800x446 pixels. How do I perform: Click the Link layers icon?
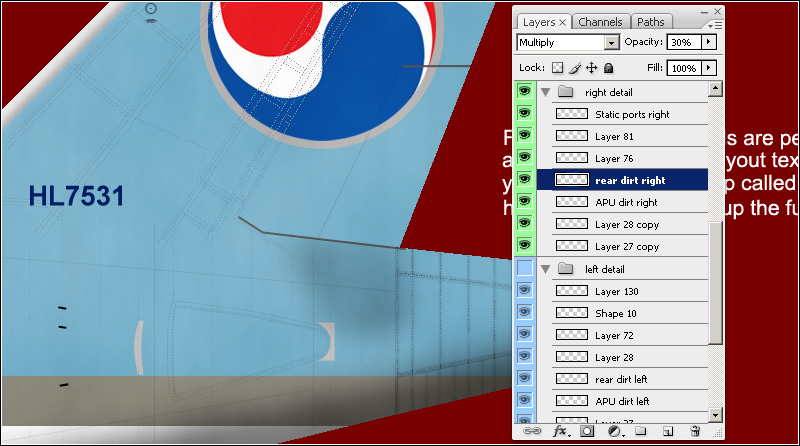pyautogui.click(x=532, y=431)
